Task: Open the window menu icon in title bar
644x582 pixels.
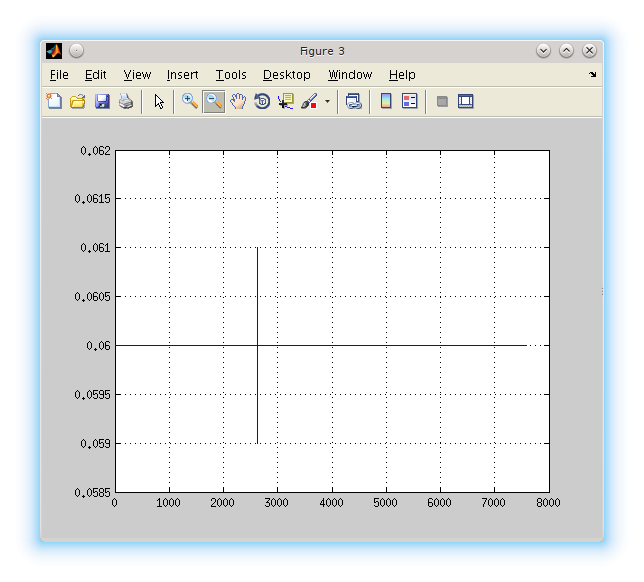Action: (x=55, y=51)
